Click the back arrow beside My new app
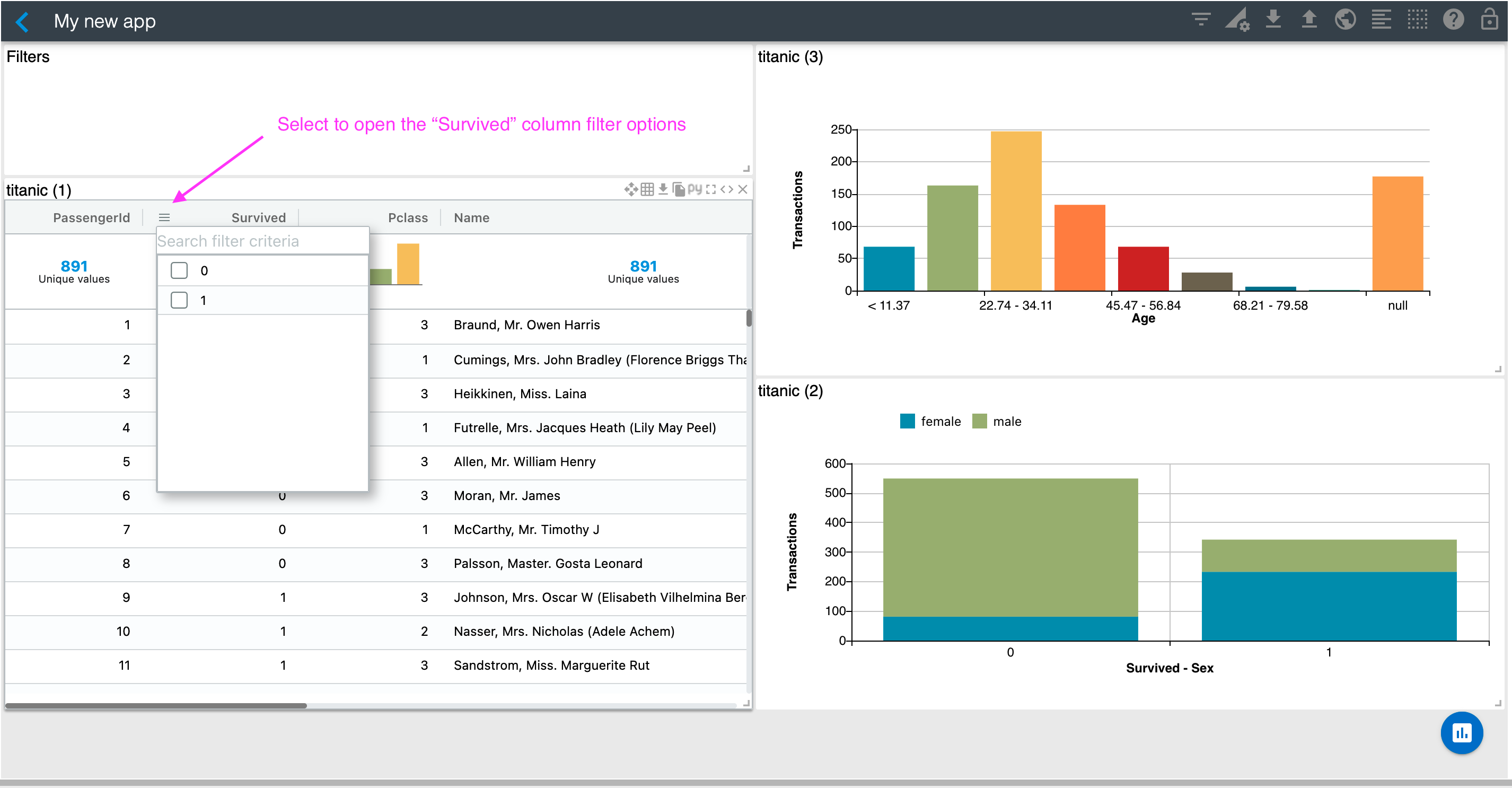1512x788 pixels. [22, 22]
